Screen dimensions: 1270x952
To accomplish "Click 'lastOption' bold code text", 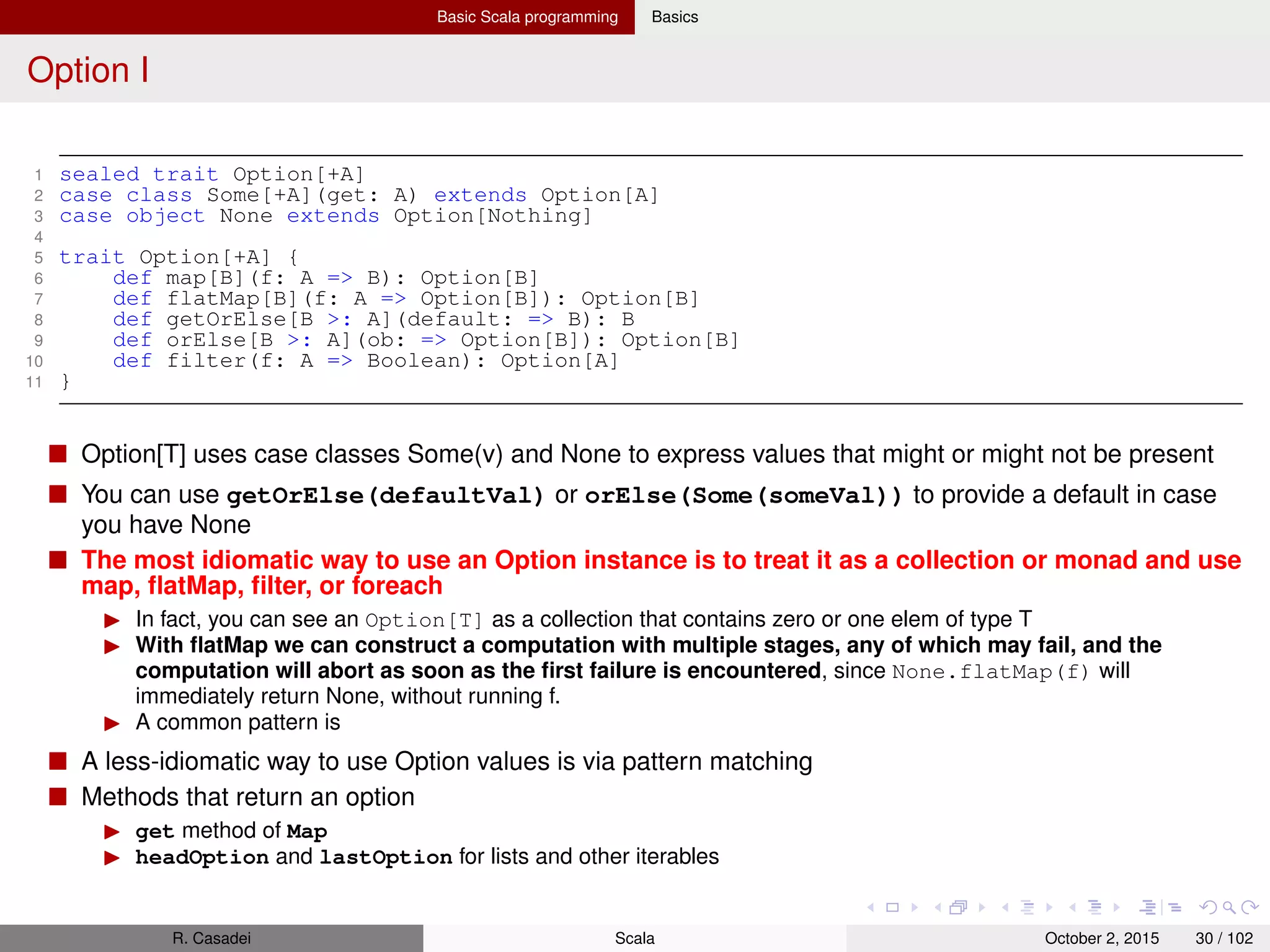I will [x=385, y=857].
